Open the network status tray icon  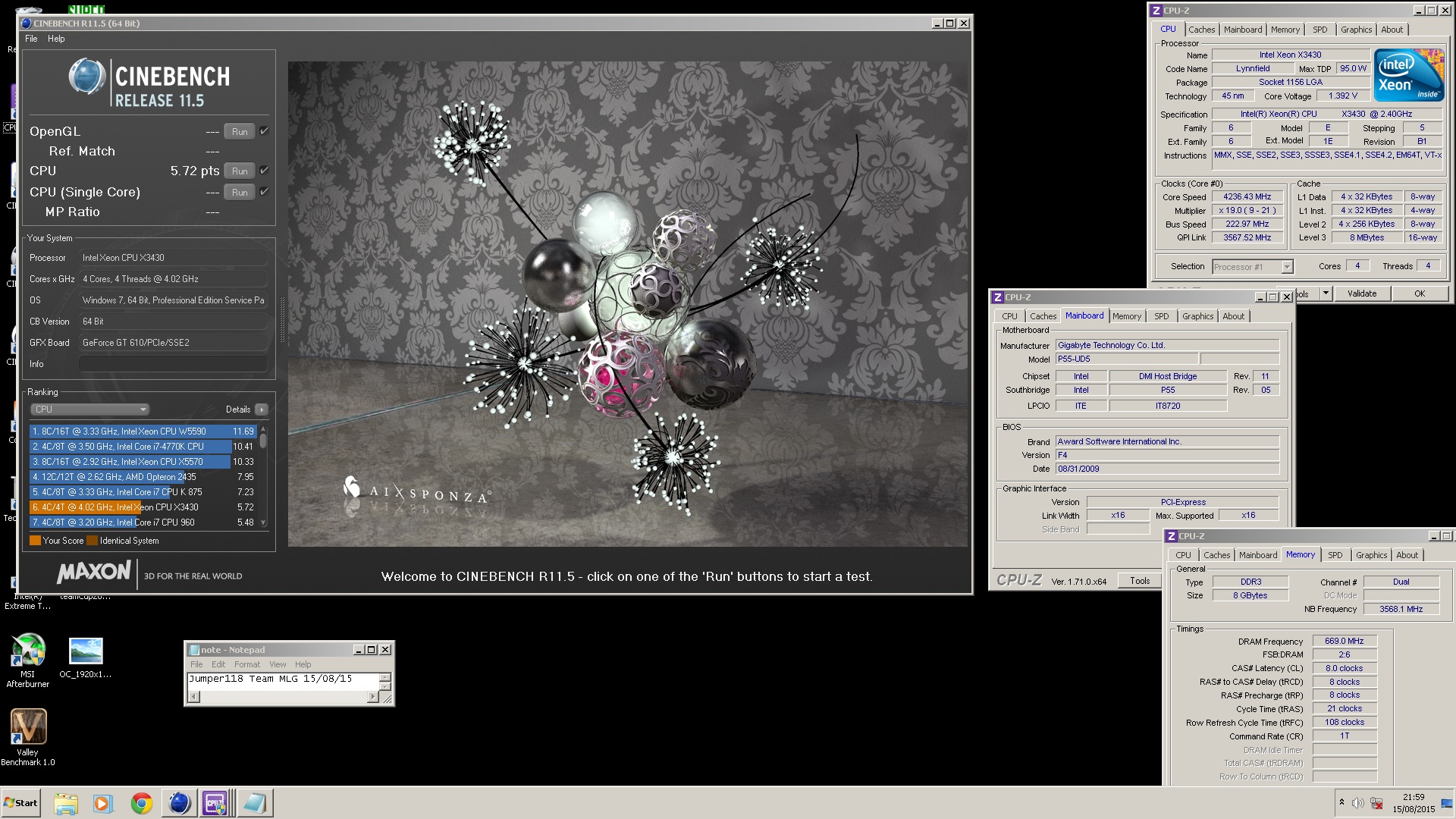click(x=1376, y=803)
